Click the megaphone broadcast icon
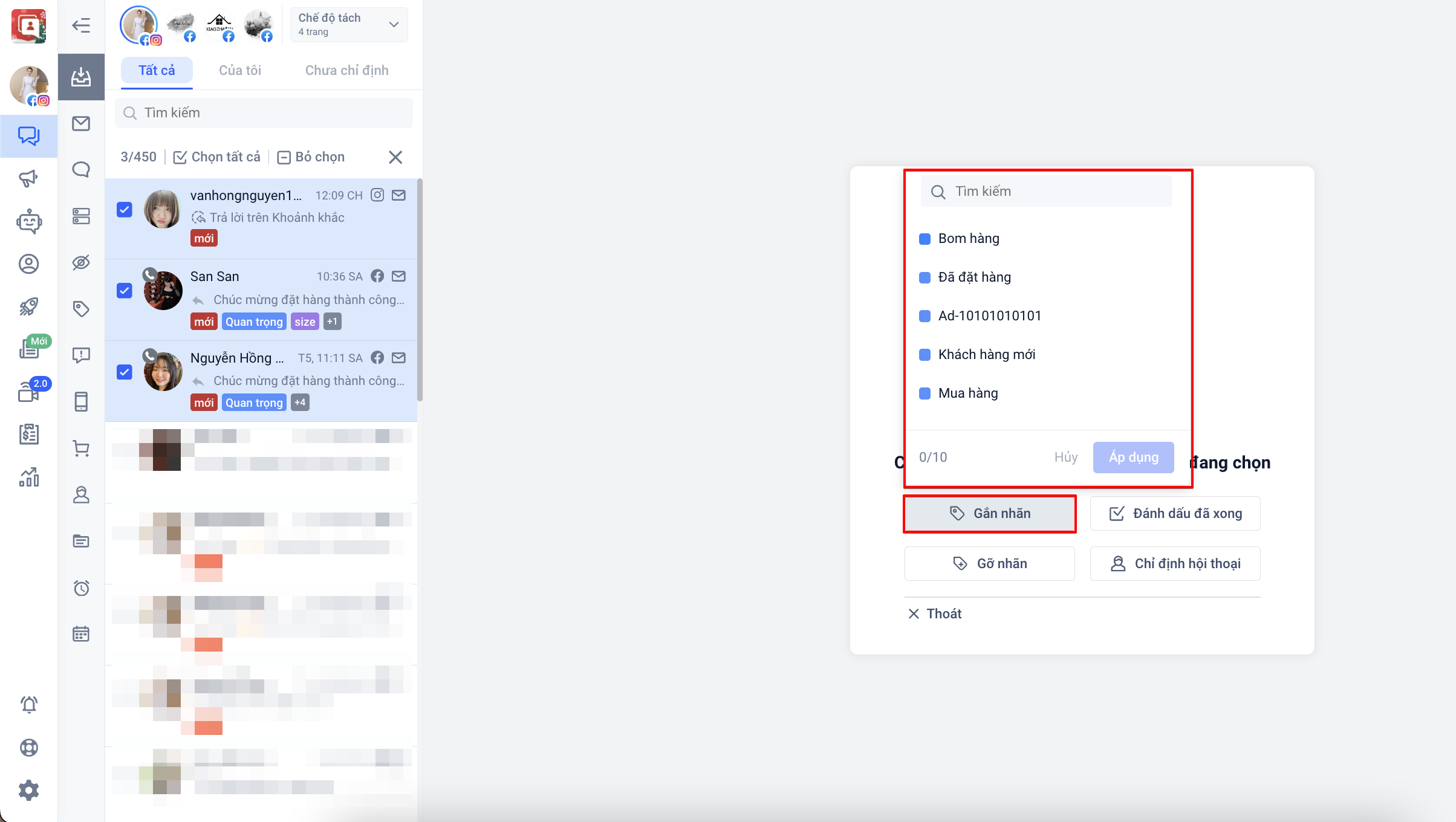 [x=28, y=178]
